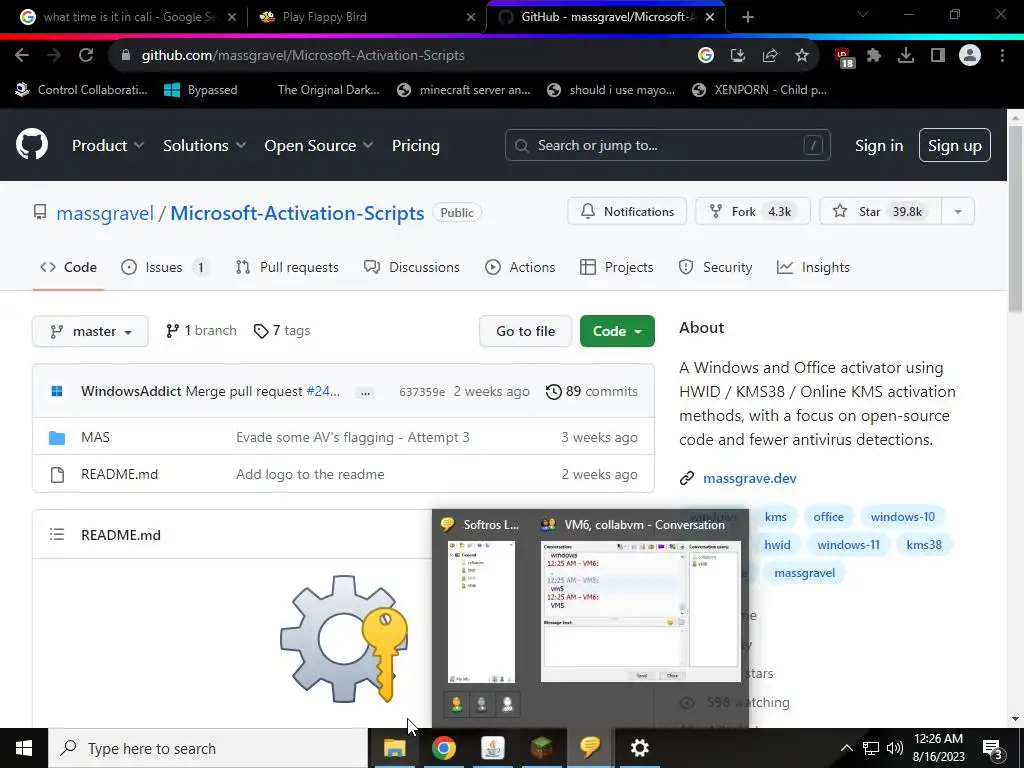This screenshot has height=768, width=1024.
Task: Switch to the Insights tab
Action: (813, 267)
